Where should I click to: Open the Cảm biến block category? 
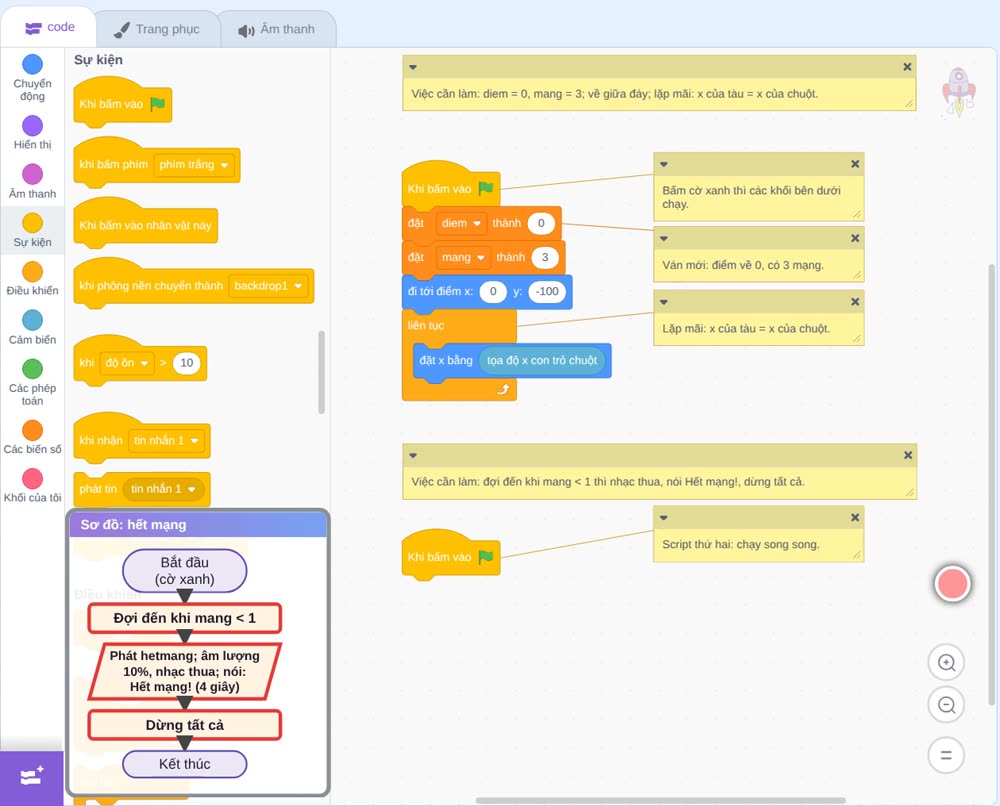pyautogui.click(x=32, y=327)
